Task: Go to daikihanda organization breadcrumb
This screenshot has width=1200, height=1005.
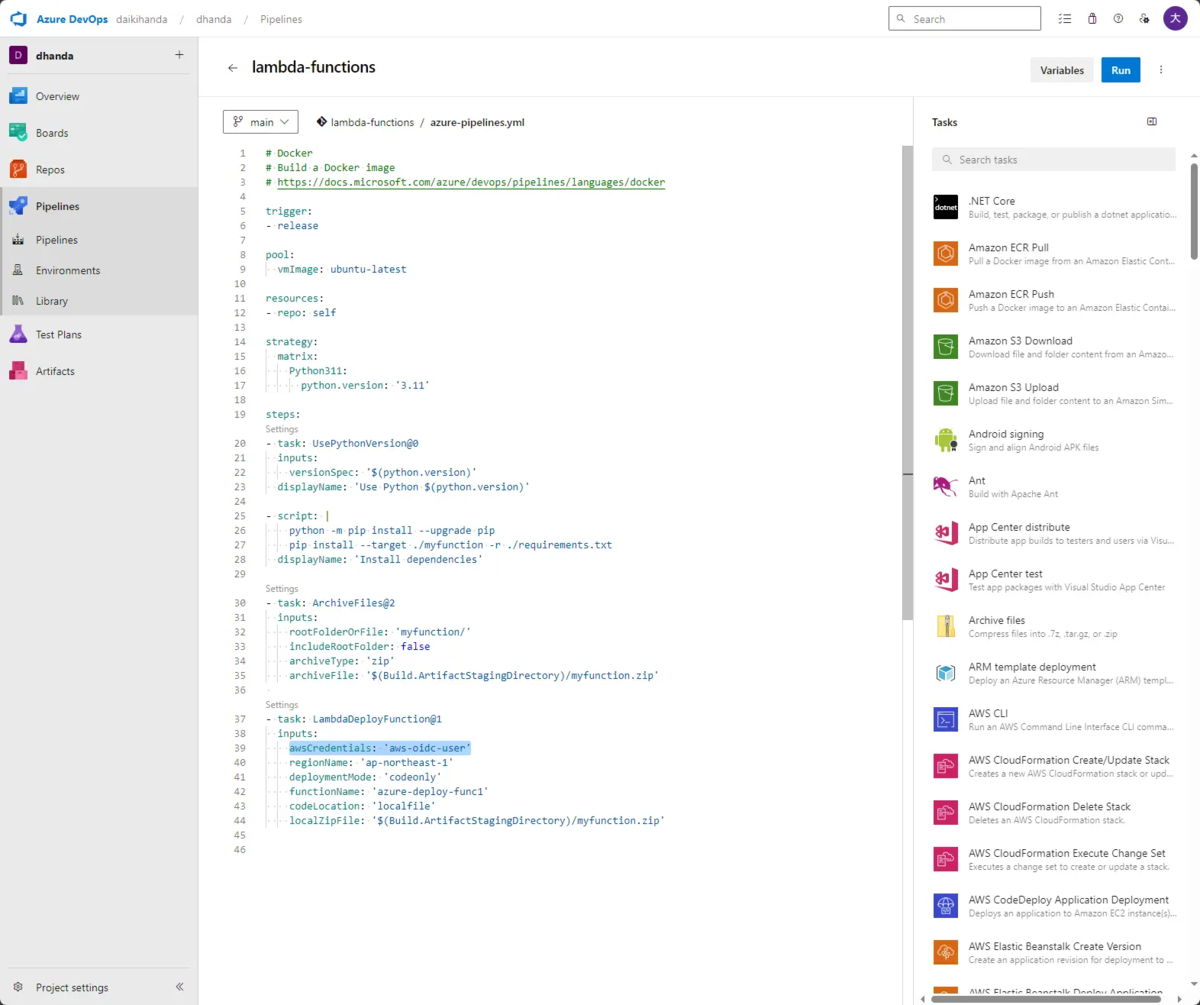Action: [142, 19]
